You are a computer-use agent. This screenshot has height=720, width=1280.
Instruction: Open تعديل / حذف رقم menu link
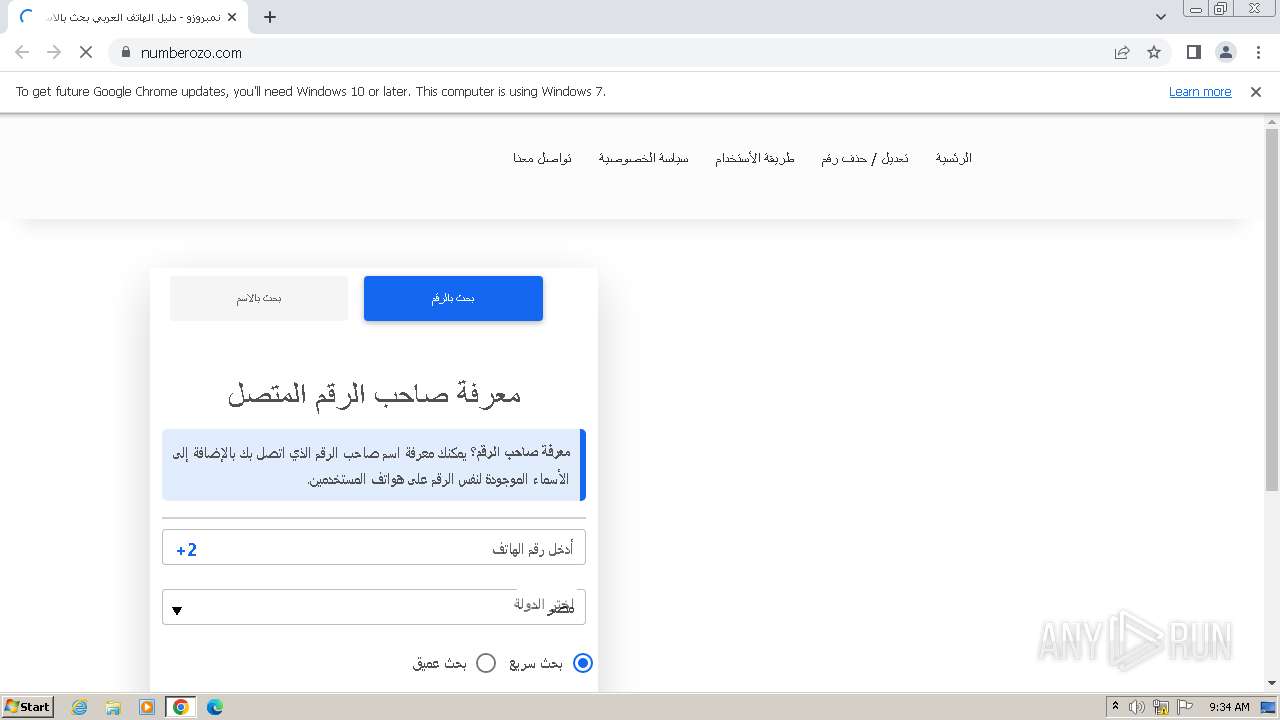(865, 158)
